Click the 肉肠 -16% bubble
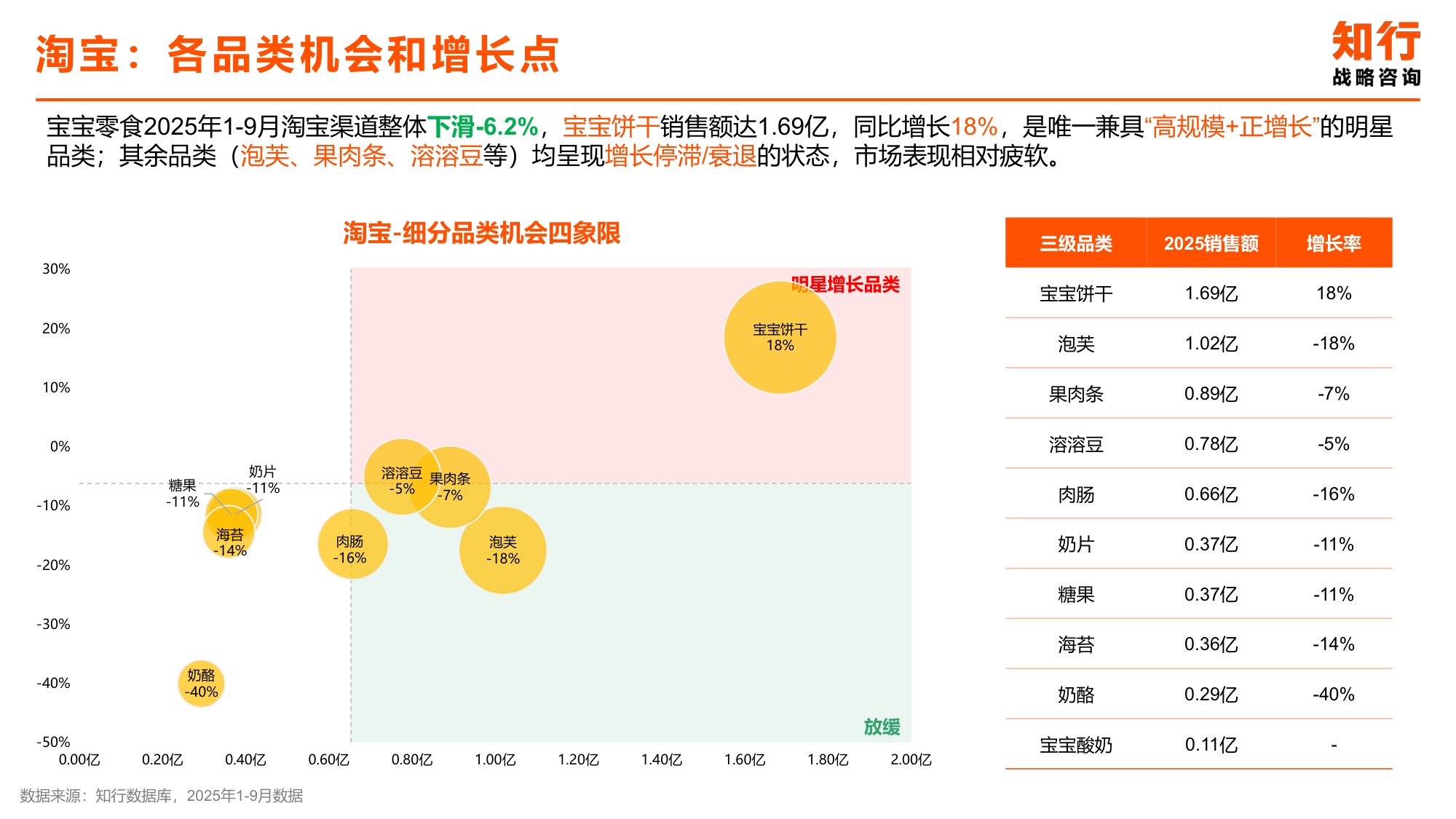 pos(352,545)
